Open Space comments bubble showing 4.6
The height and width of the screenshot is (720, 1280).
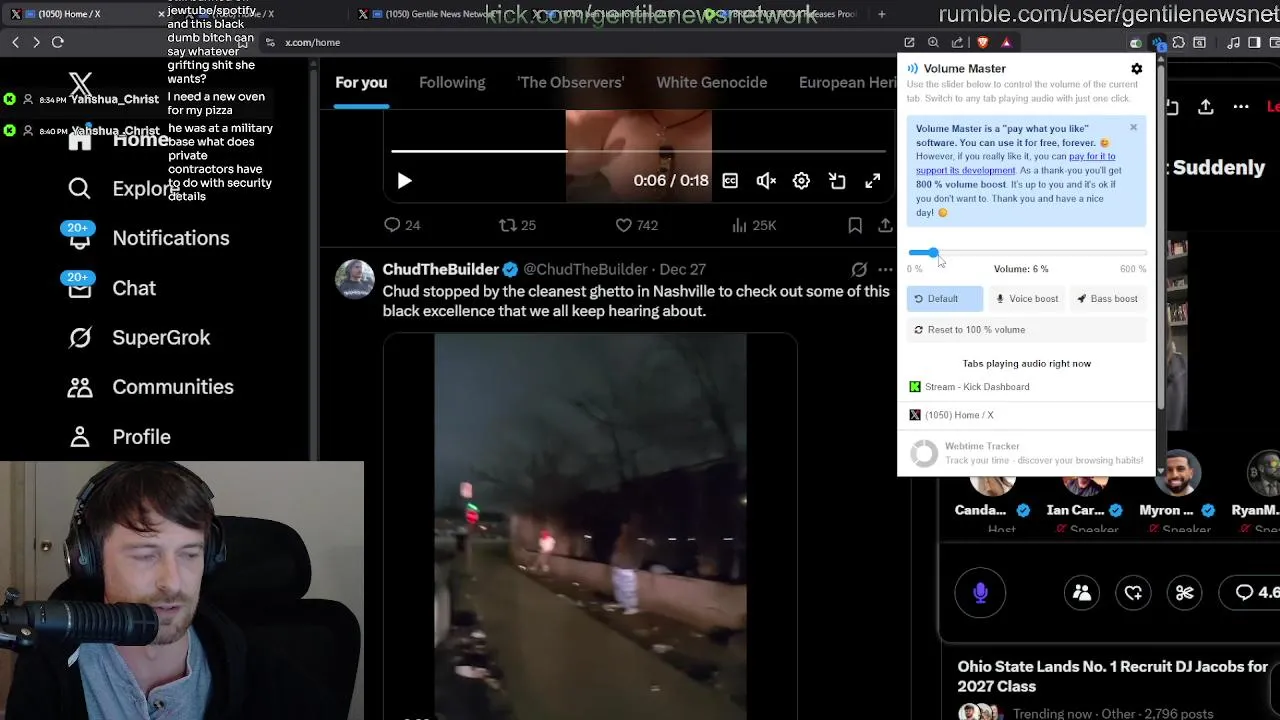pyautogui.click(x=1257, y=593)
